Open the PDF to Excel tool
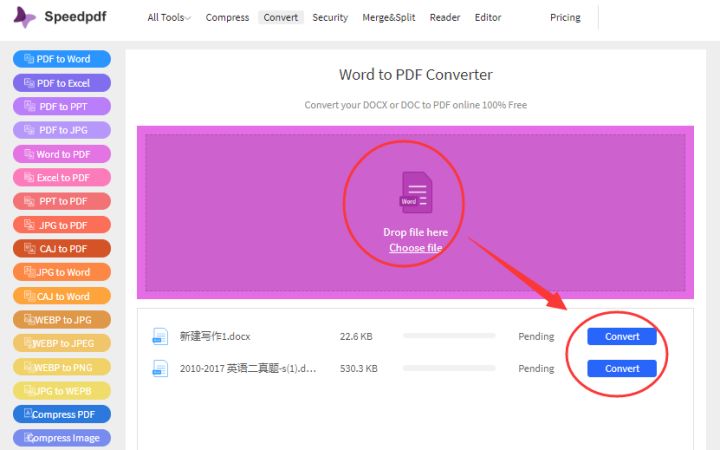This screenshot has width=720, height=450. click(x=62, y=83)
